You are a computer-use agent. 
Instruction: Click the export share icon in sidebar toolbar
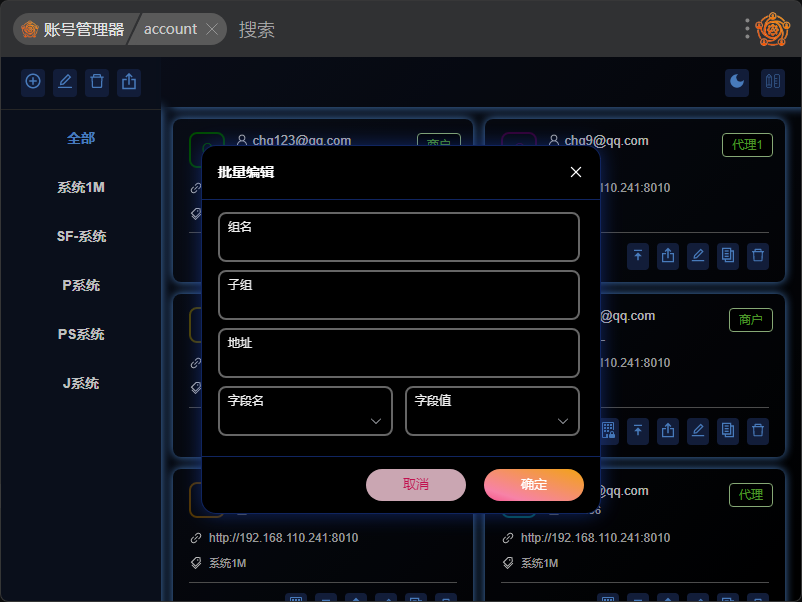[x=129, y=82]
